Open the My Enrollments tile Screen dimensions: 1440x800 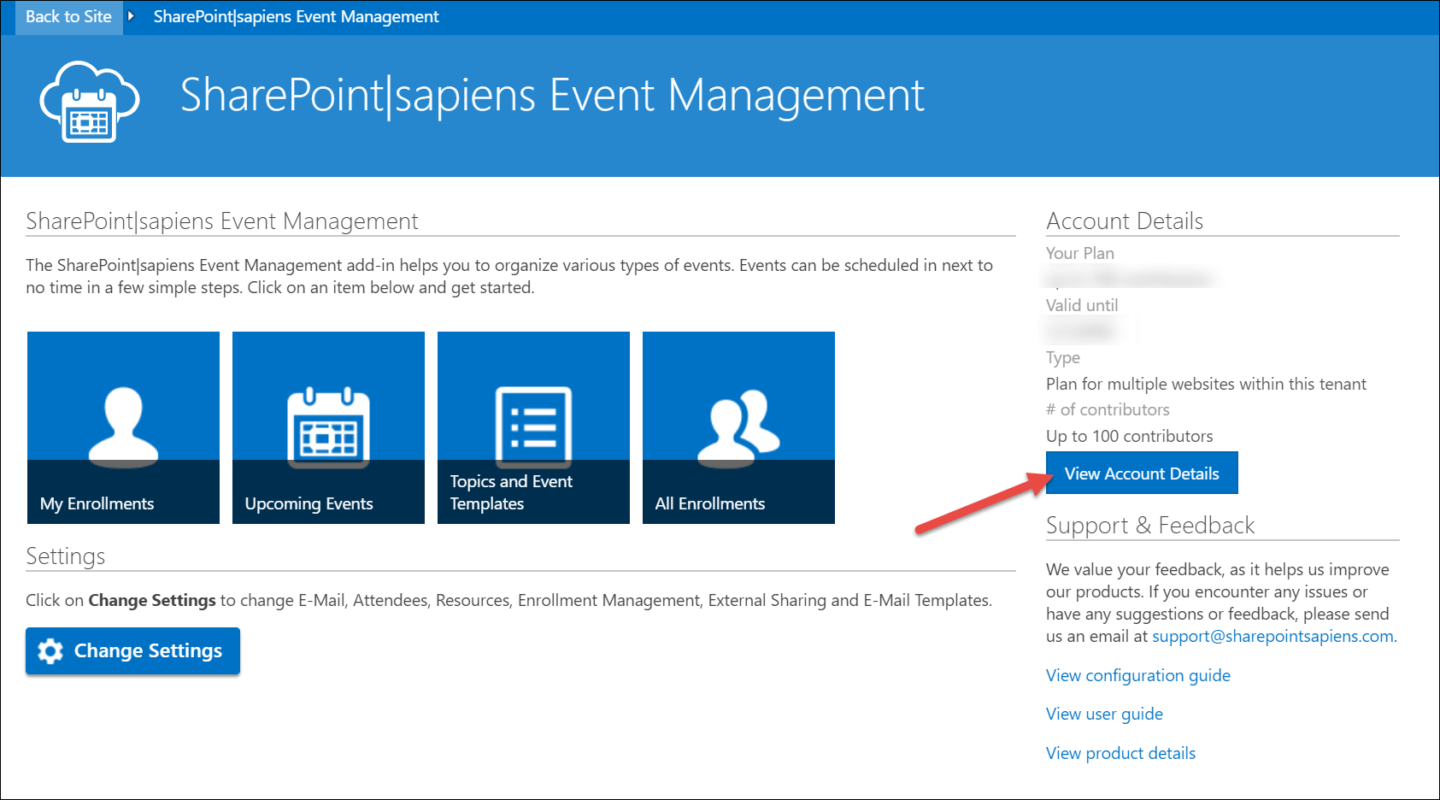122,427
